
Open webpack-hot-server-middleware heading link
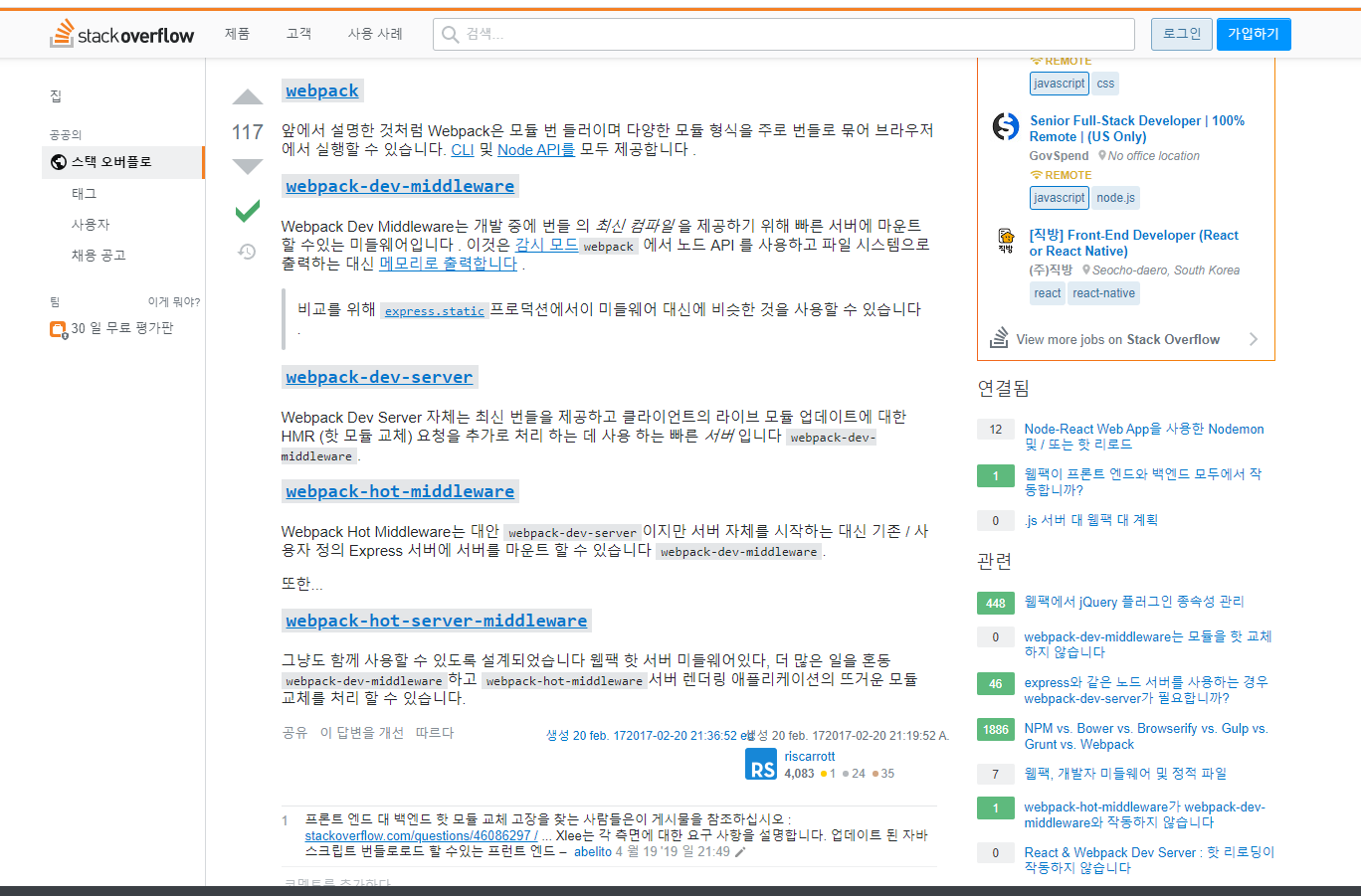(x=437, y=621)
